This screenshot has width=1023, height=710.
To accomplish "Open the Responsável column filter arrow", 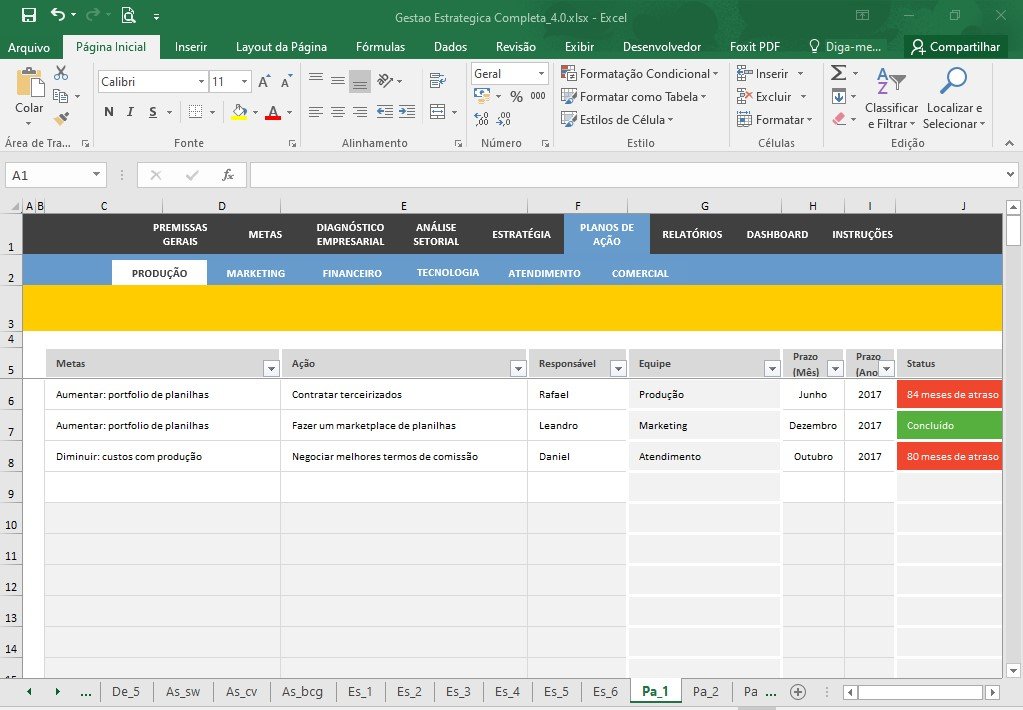I will coord(618,369).
